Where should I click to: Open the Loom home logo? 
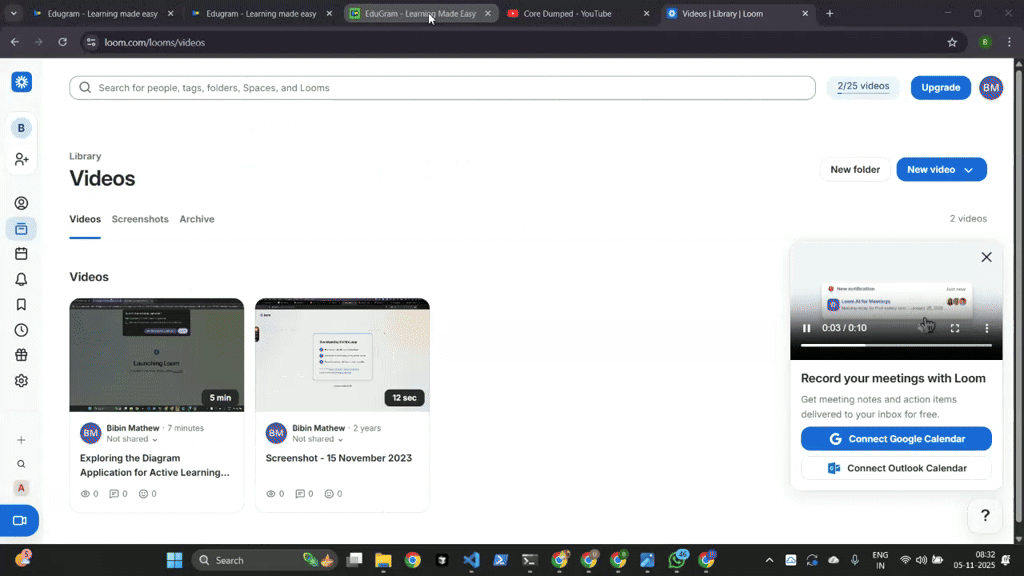[22, 82]
